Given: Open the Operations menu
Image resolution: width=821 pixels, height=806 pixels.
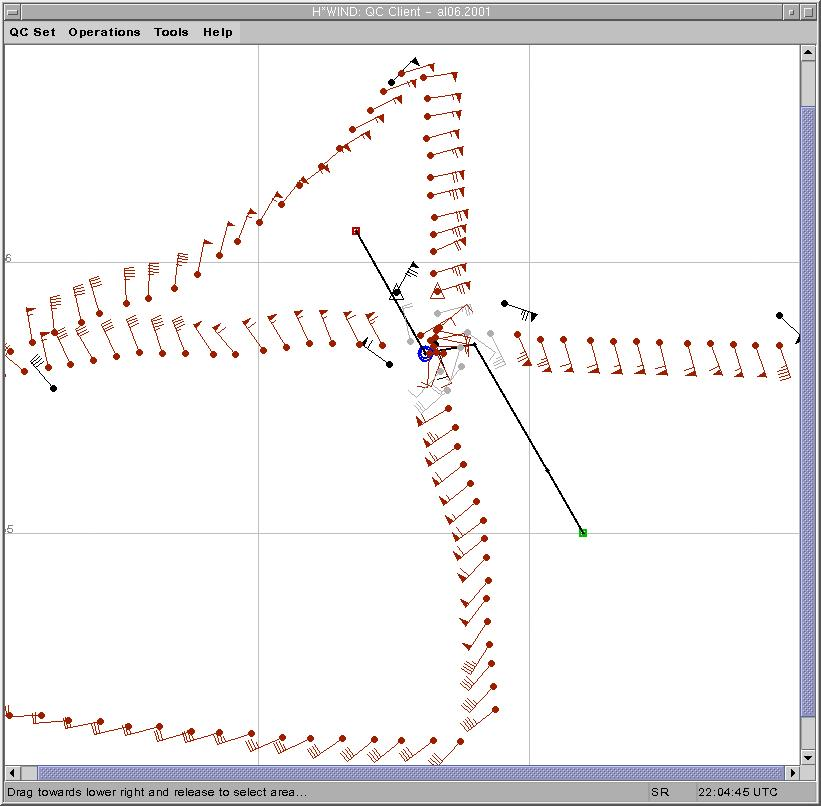Looking at the screenshot, I should 104,32.
